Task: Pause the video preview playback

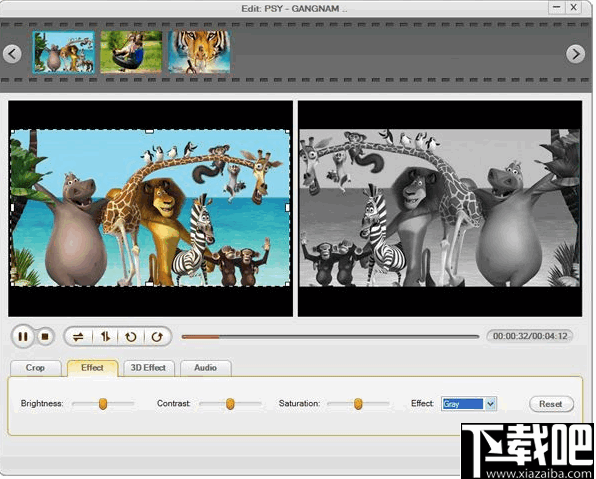Action: pyautogui.click(x=23, y=337)
